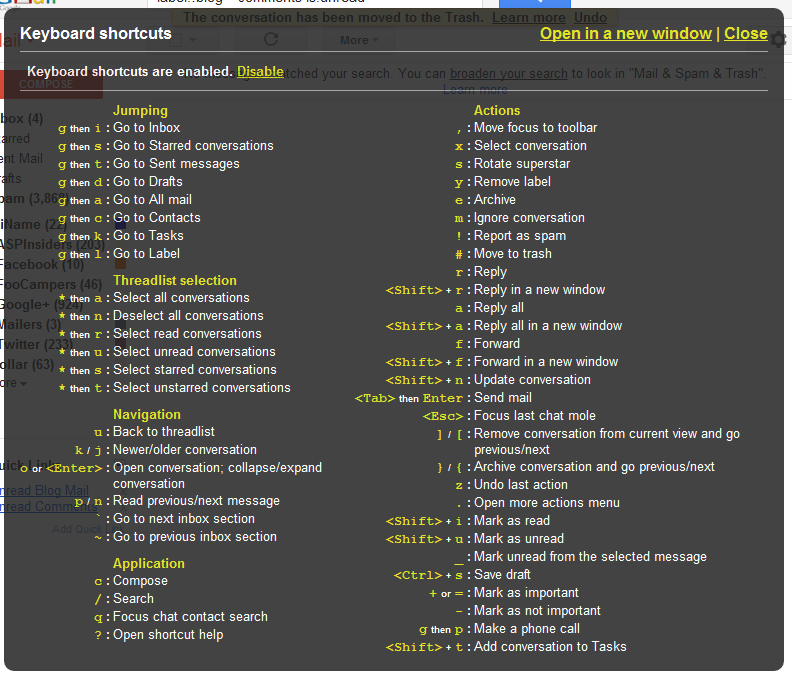The image size is (792, 676).
Task: Click the Application section heading
Action: (148, 563)
